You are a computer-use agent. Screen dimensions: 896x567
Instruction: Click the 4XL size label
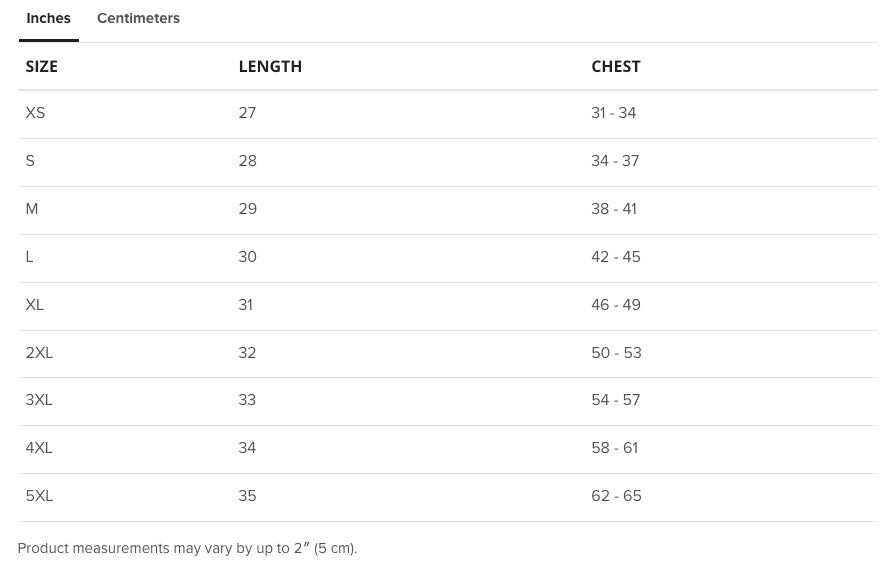(x=39, y=448)
